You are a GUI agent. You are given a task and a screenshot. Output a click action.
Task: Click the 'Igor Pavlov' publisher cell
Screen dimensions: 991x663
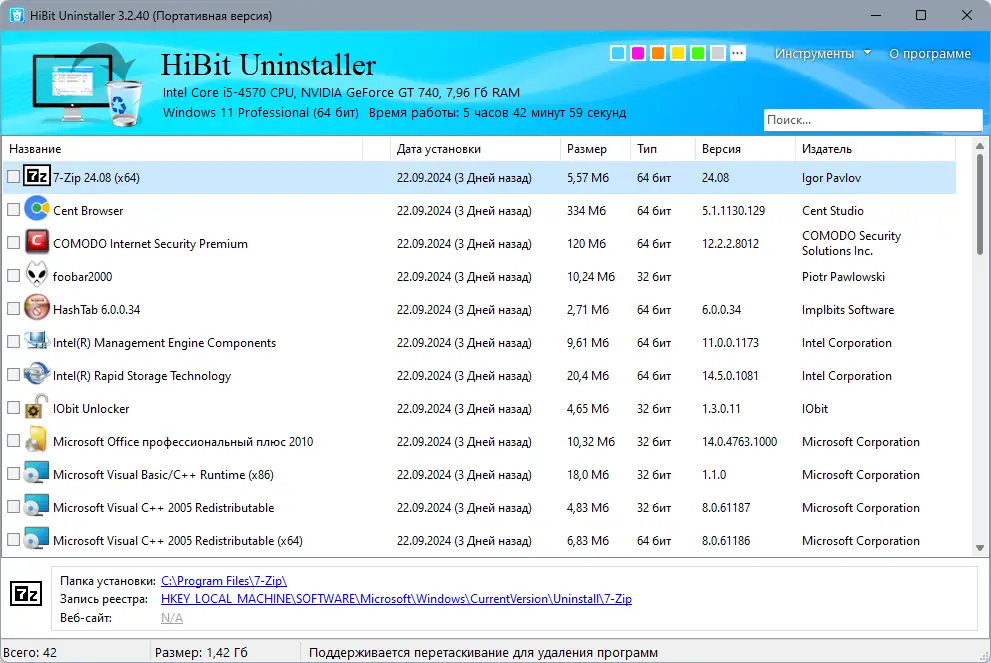[x=831, y=178]
